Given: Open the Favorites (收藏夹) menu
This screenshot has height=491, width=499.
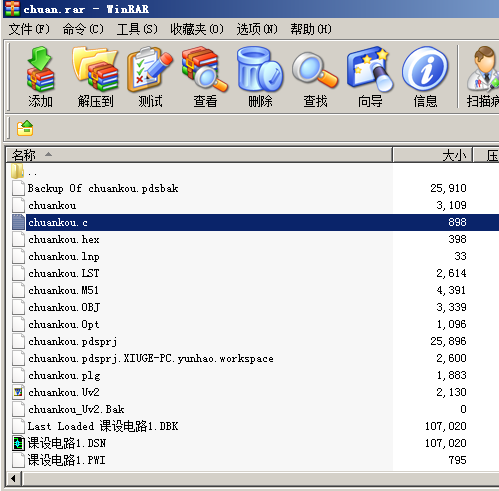Looking at the screenshot, I should [x=197, y=29].
